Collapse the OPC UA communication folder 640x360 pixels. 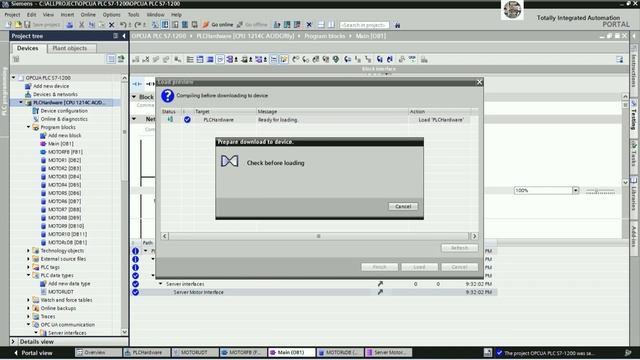pyautogui.click(x=29, y=324)
